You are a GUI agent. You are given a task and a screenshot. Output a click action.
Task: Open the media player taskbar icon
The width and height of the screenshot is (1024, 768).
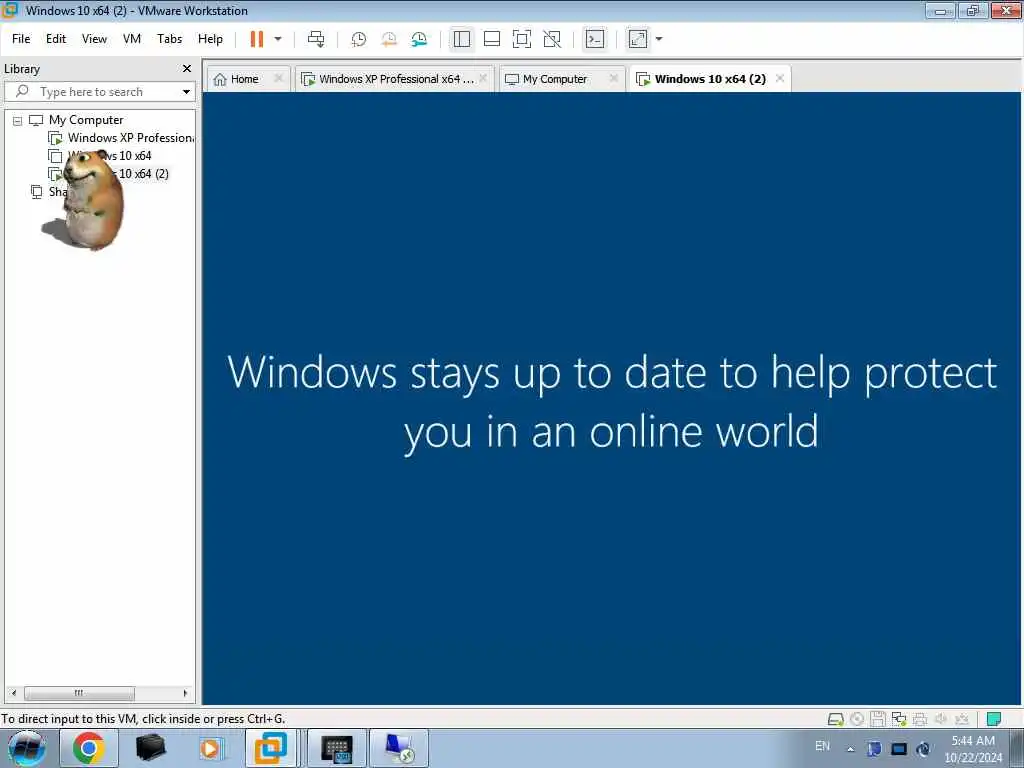point(210,748)
